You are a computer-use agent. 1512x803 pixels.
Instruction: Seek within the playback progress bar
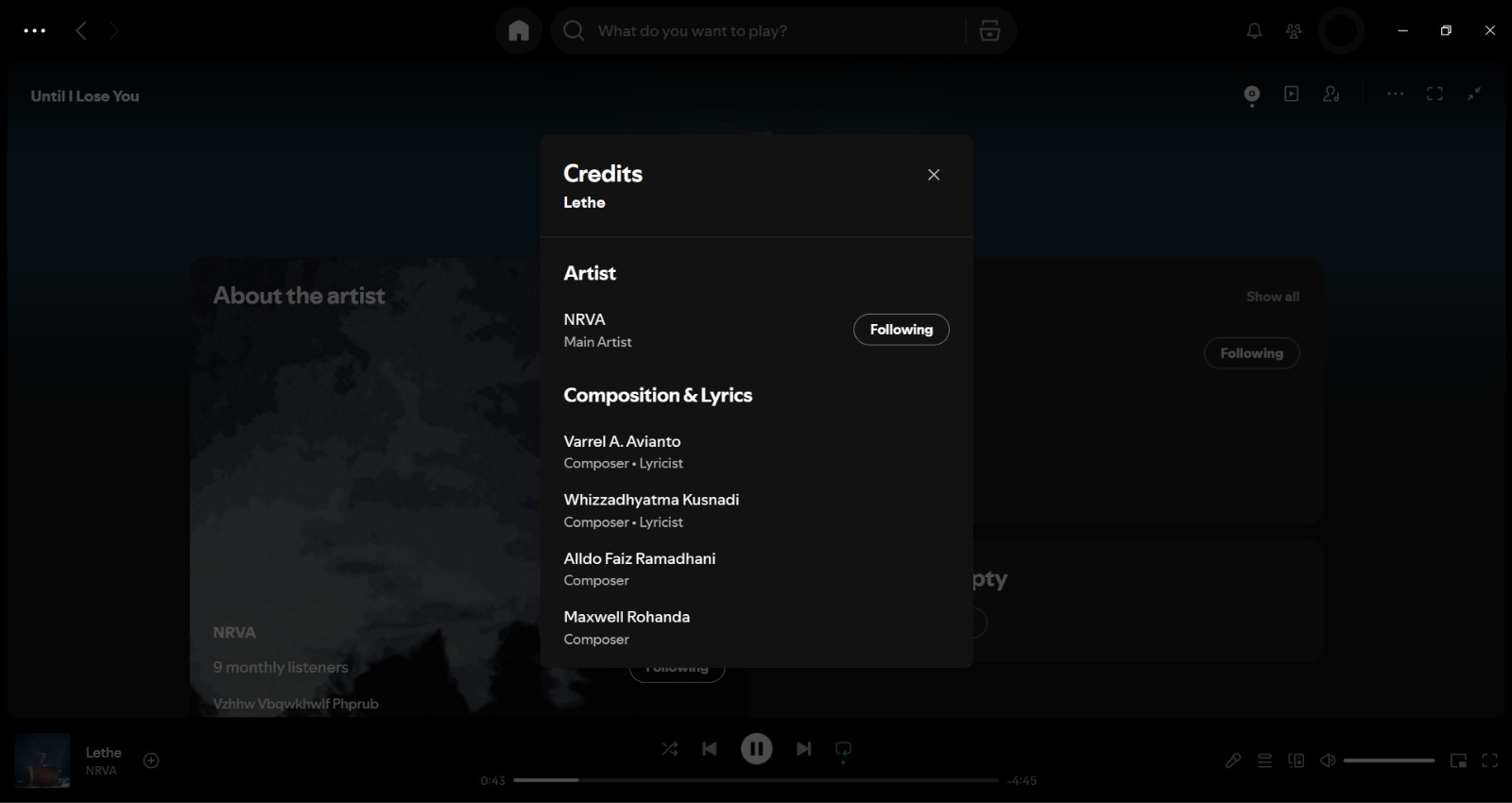pyautogui.click(x=756, y=780)
